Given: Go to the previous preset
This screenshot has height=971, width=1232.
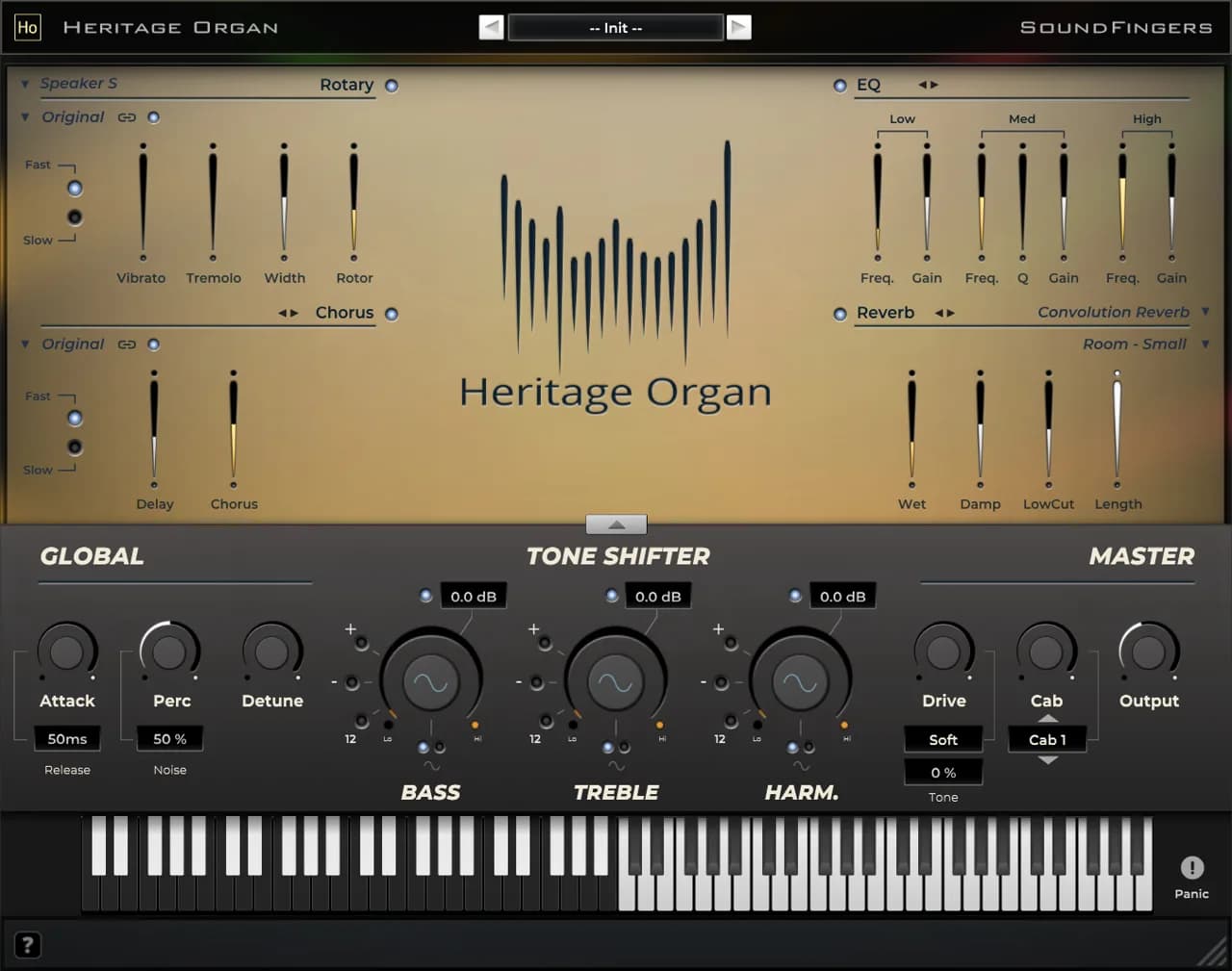Looking at the screenshot, I should 491,27.
